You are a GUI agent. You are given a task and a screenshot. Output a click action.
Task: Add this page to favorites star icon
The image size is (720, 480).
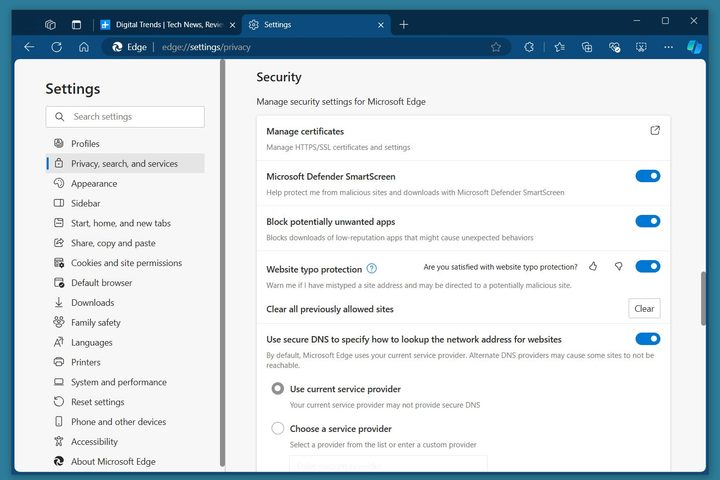496,47
